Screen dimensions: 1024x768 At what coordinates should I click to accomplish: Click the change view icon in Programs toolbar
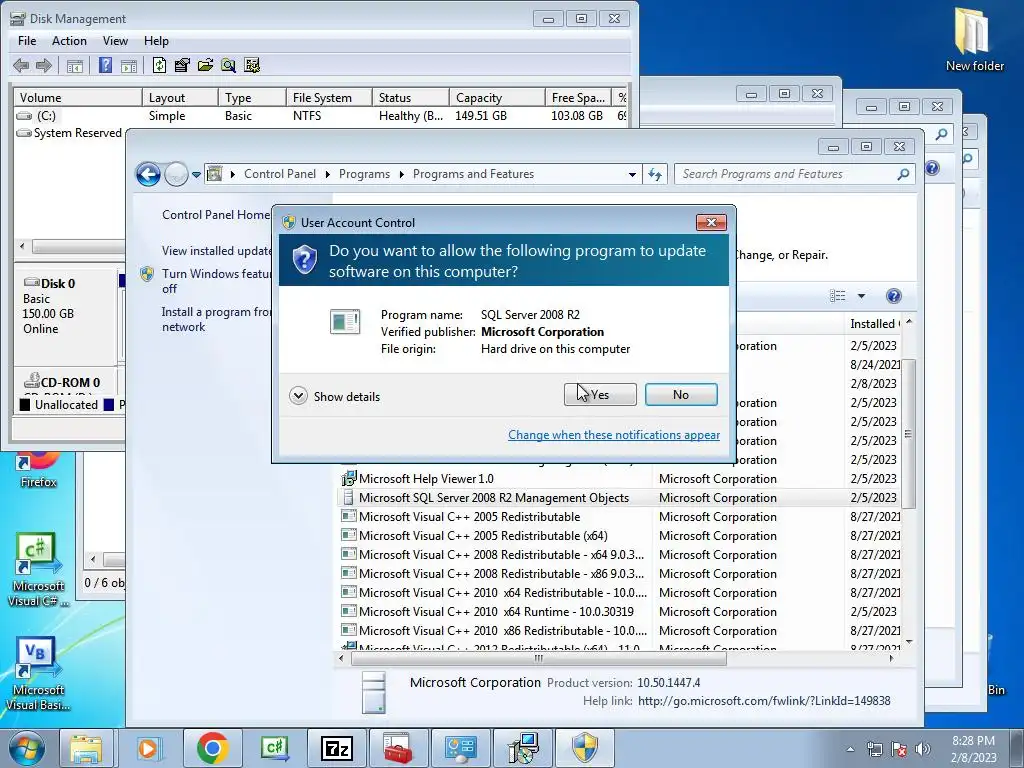click(837, 296)
